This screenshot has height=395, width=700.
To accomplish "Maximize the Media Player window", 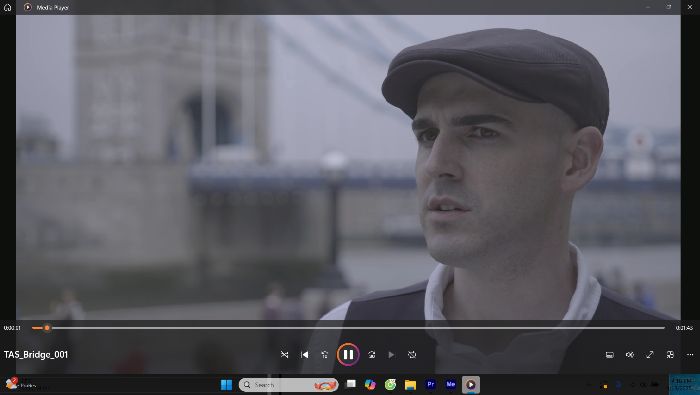I will 669,7.
